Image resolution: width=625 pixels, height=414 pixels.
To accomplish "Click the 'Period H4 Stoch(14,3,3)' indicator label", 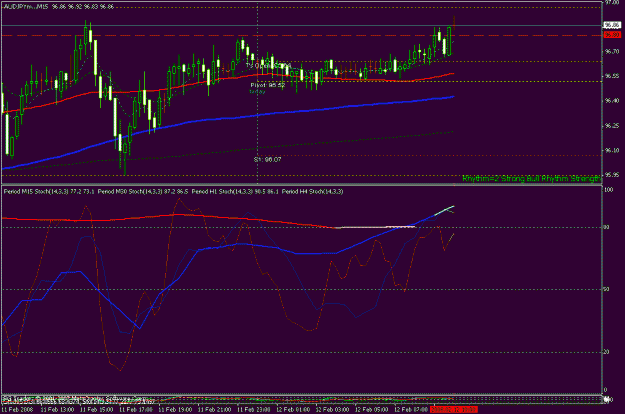I will 312,192.
